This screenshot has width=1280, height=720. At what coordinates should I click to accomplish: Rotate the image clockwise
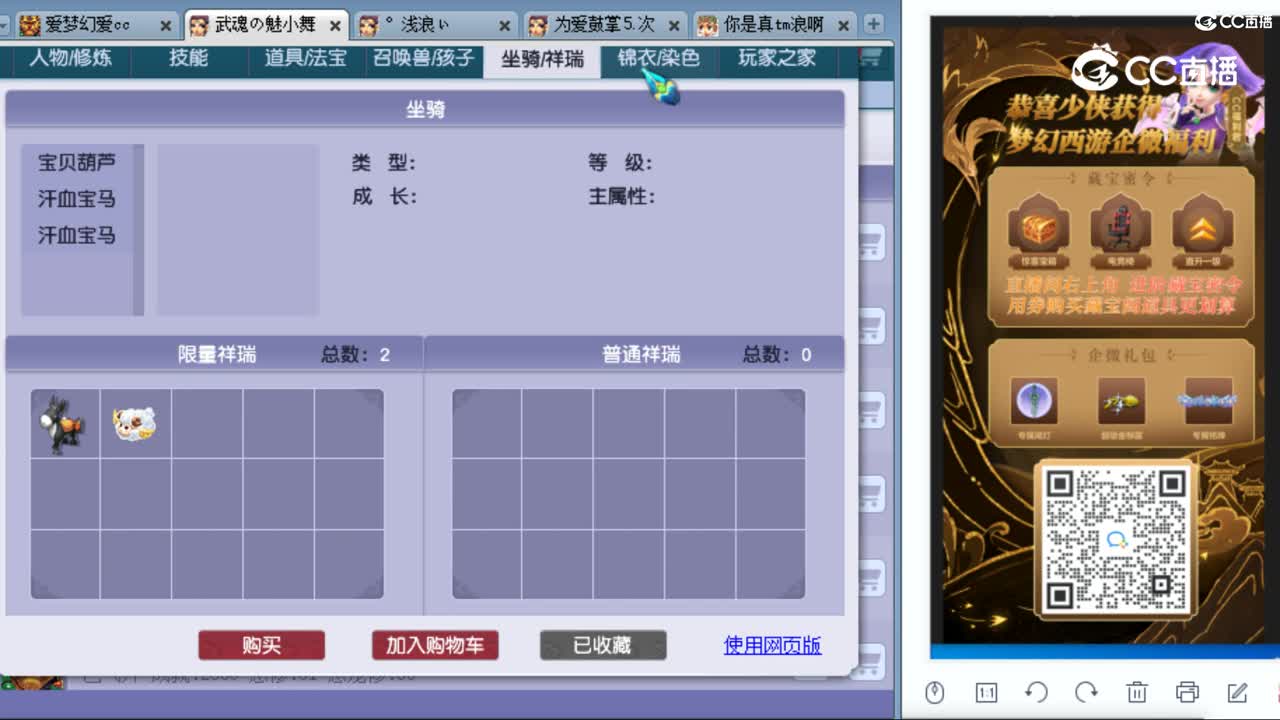pos(1086,692)
